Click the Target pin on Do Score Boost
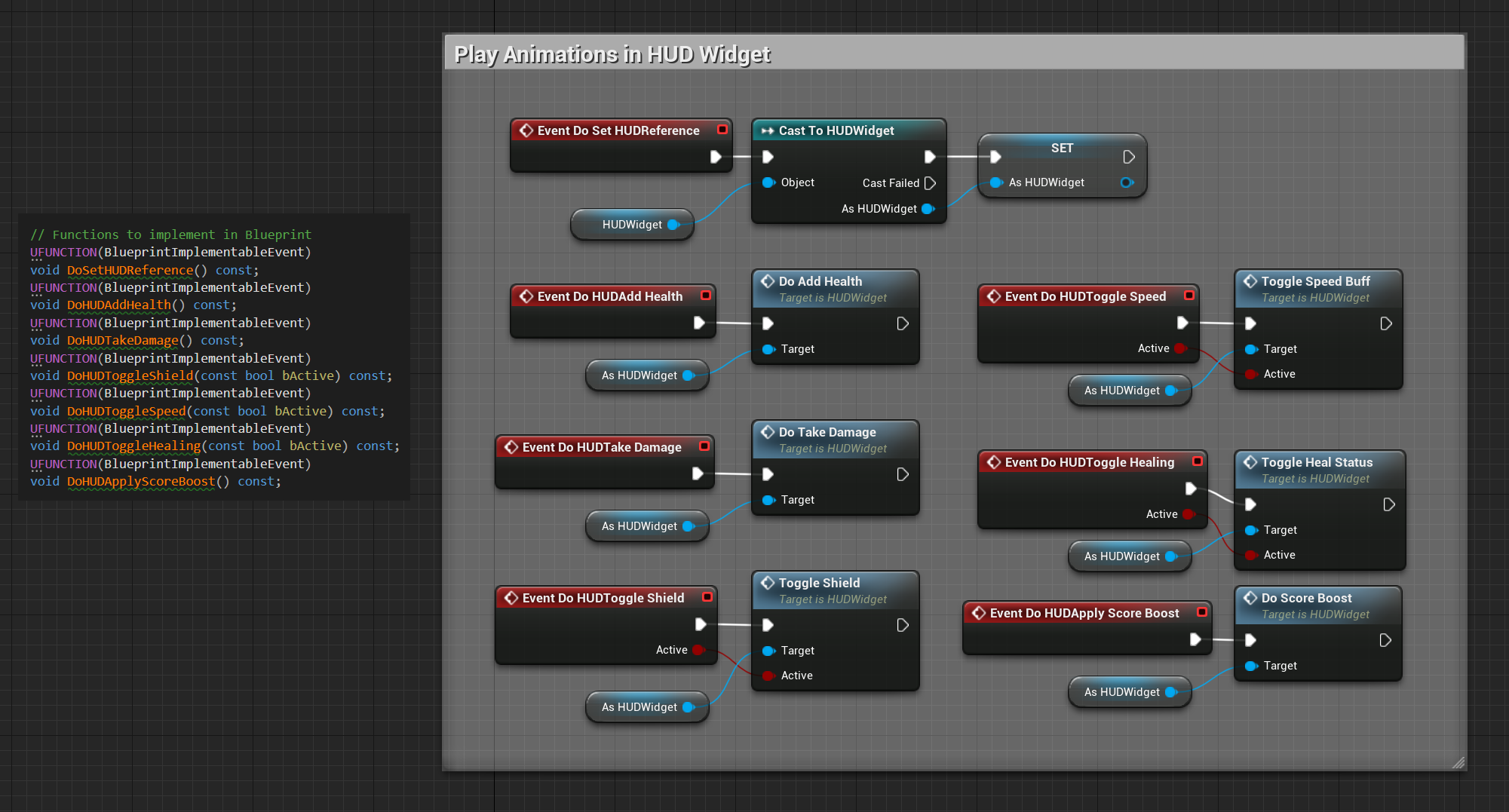This screenshot has height=812, width=1509. click(1251, 666)
